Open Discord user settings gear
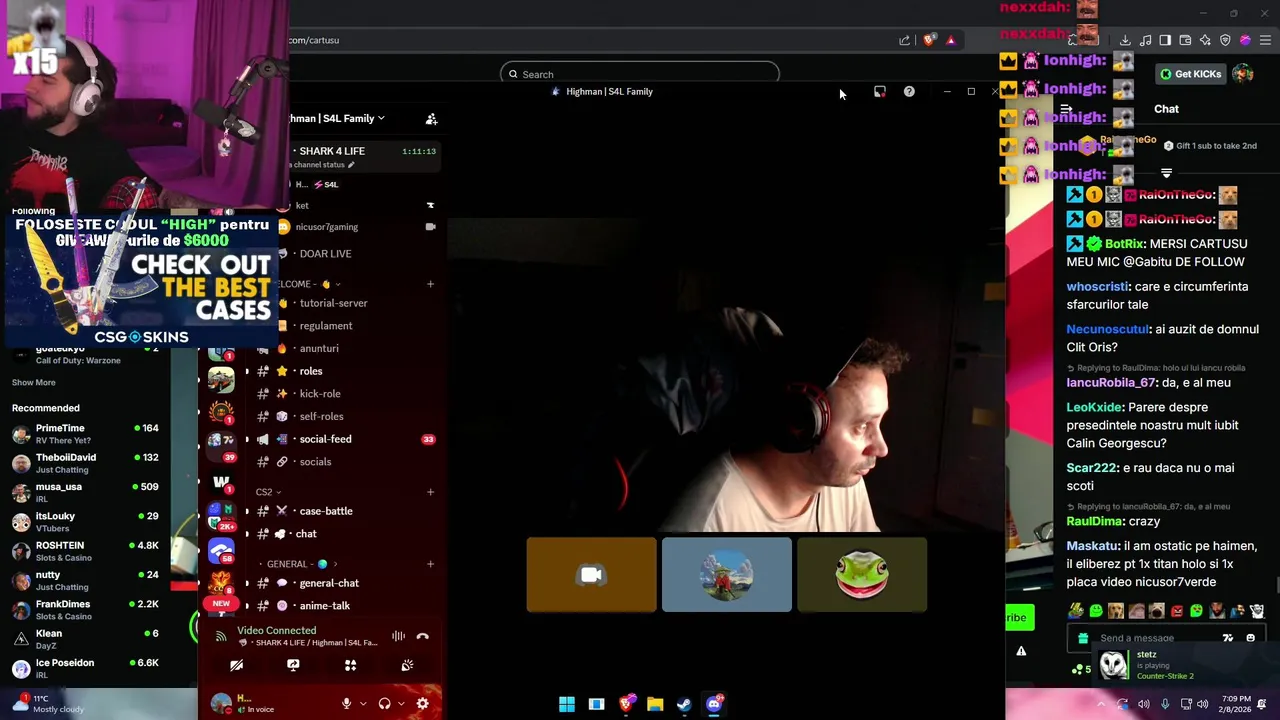This screenshot has height=720, width=1280. [x=422, y=704]
